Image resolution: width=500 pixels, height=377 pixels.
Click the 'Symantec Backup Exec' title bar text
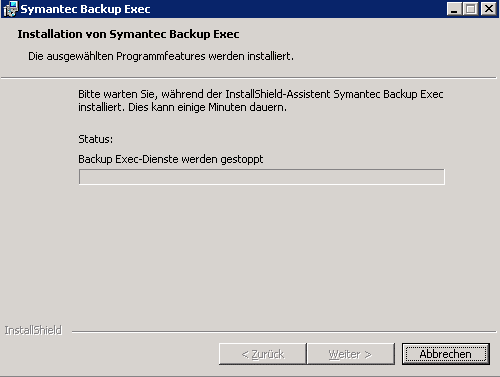tap(85, 9)
